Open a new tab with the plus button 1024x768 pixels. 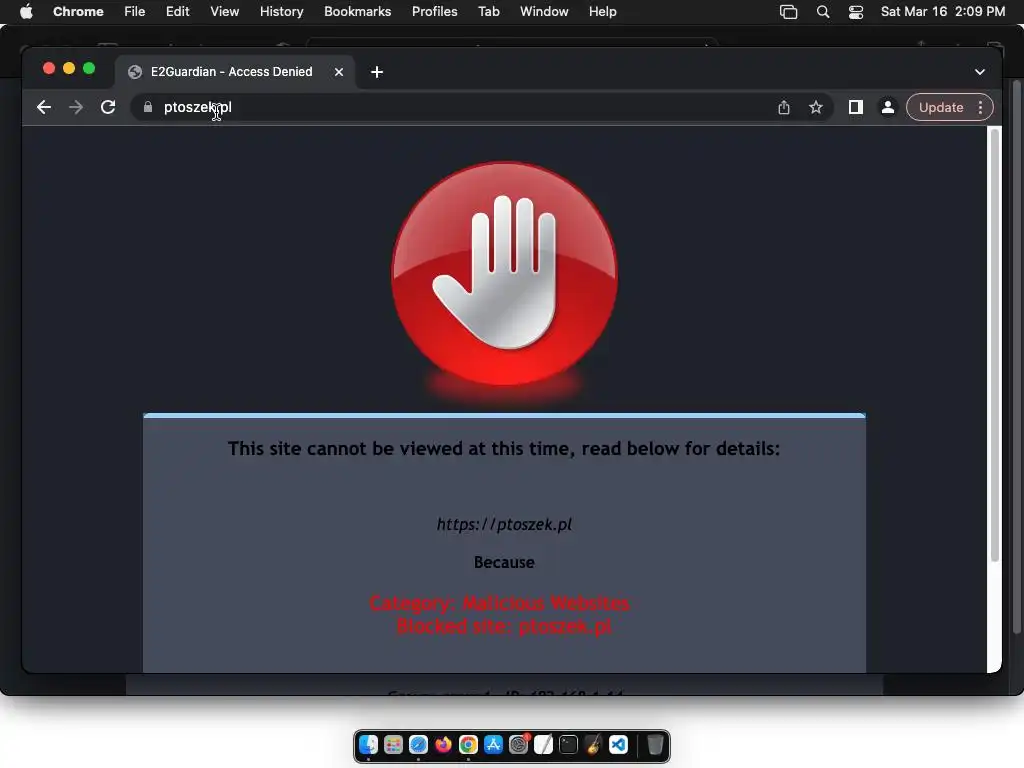377,72
